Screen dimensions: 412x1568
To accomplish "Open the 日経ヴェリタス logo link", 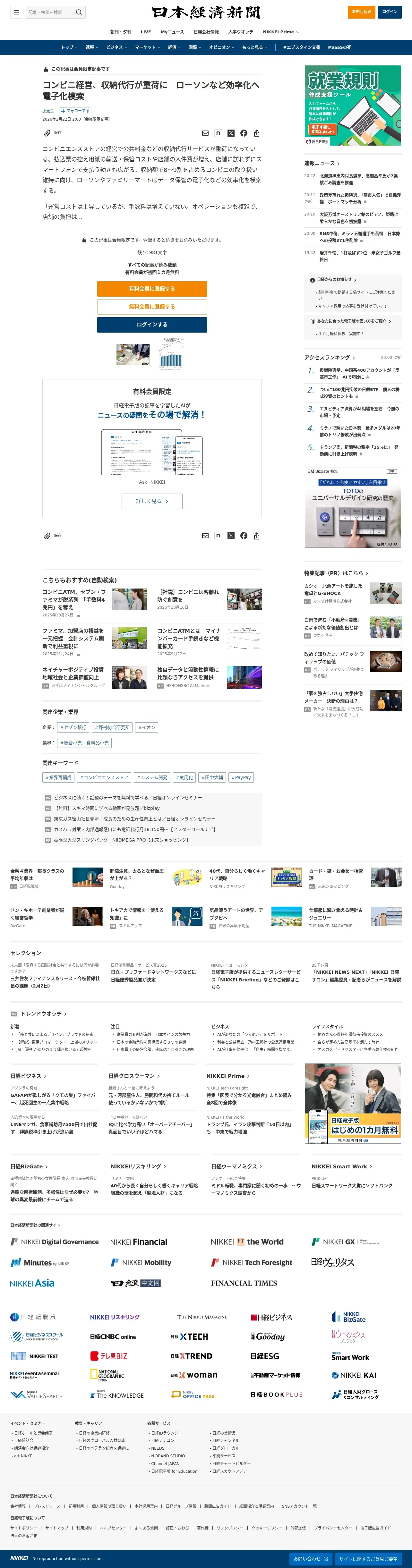I will [x=332, y=1262].
